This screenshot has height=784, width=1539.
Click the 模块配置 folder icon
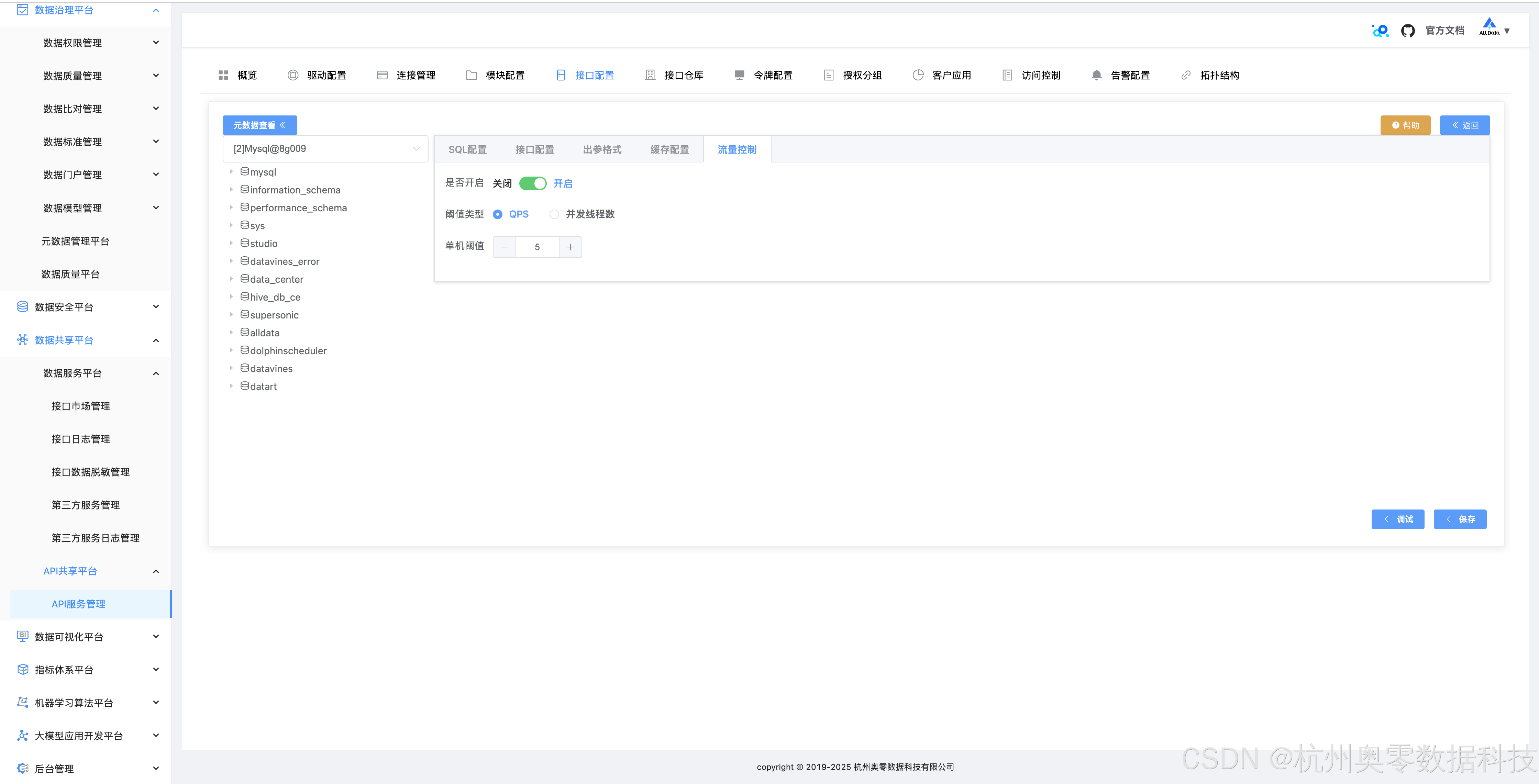click(472, 75)
